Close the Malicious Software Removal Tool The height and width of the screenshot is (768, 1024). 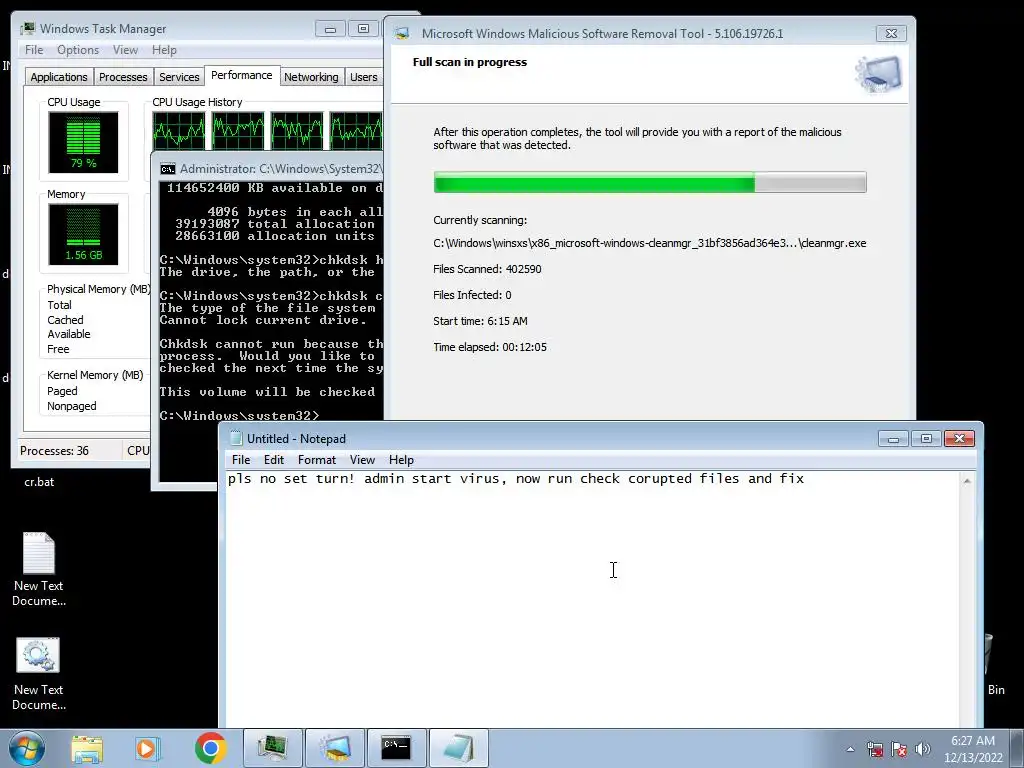click(891, 33)
